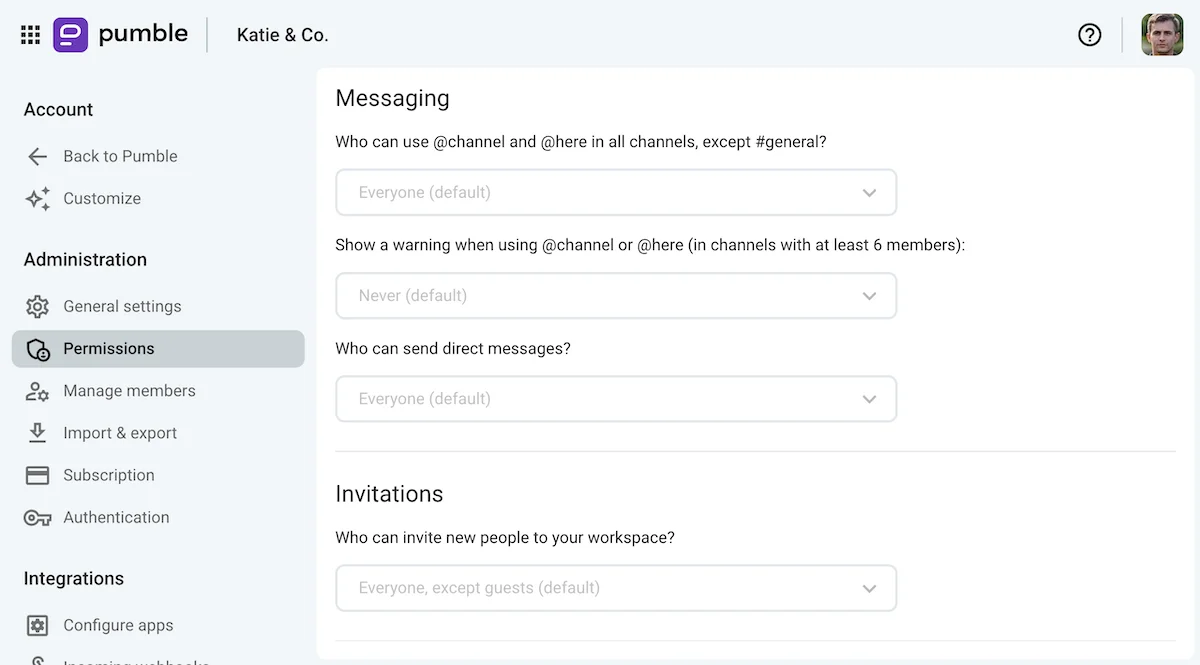
Task: Open the help question mark icon
Action: click(1090, 34)
